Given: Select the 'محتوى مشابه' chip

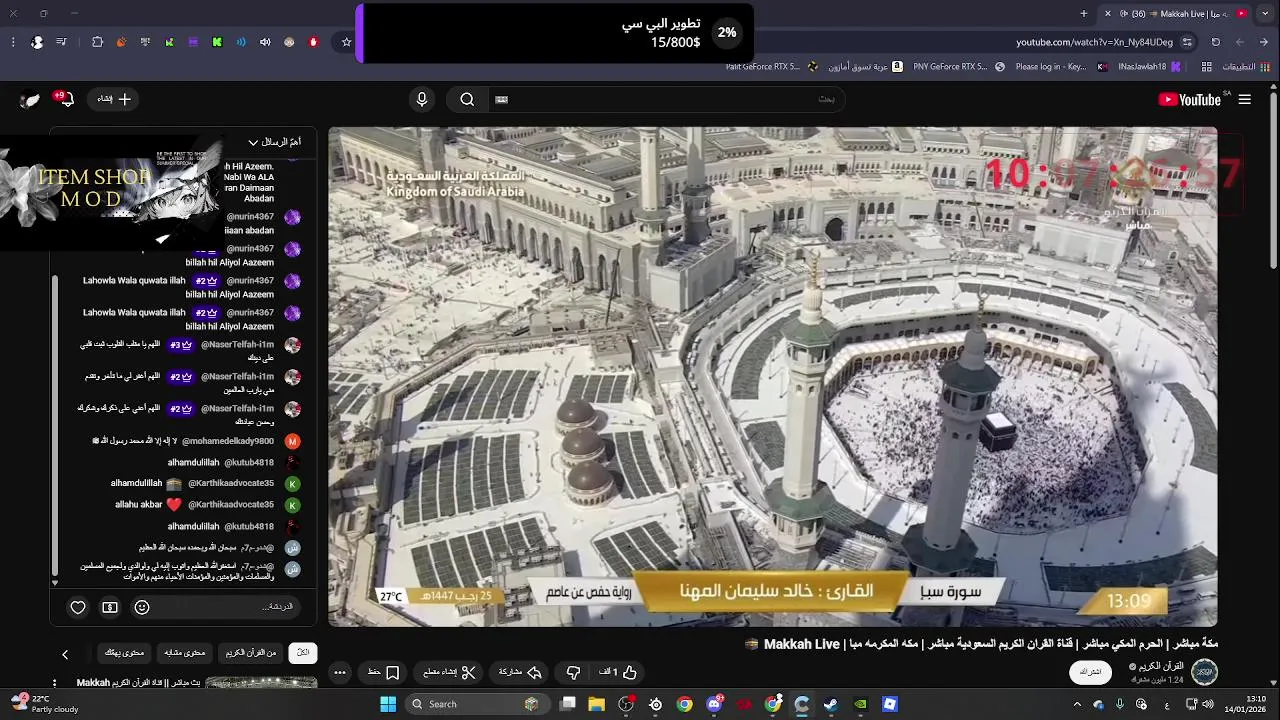Looking at the screenshot, I should [185, 652].
